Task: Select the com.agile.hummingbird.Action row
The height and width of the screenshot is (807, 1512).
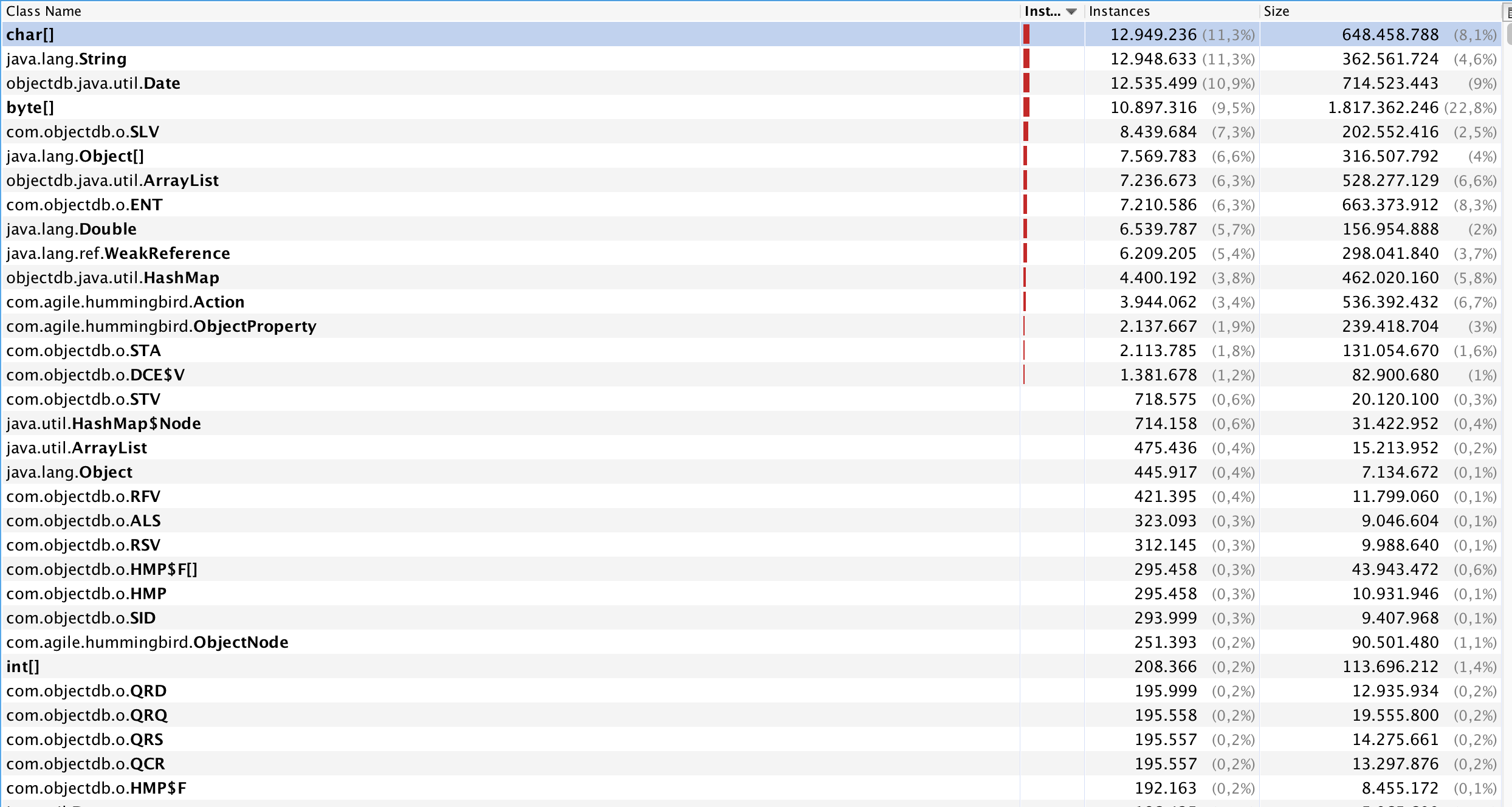Action: click(751, 302)
